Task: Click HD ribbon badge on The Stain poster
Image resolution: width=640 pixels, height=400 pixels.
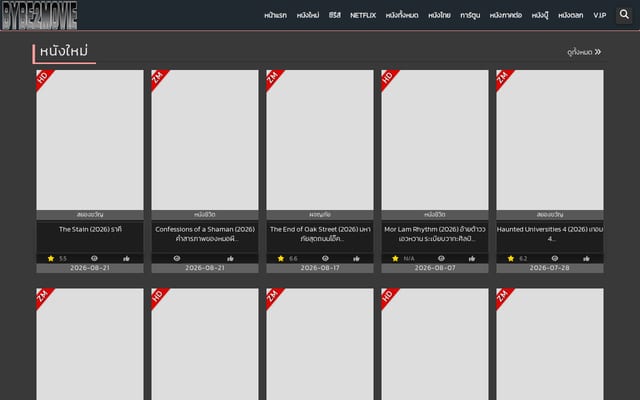Action: click(x=43, y=77)
